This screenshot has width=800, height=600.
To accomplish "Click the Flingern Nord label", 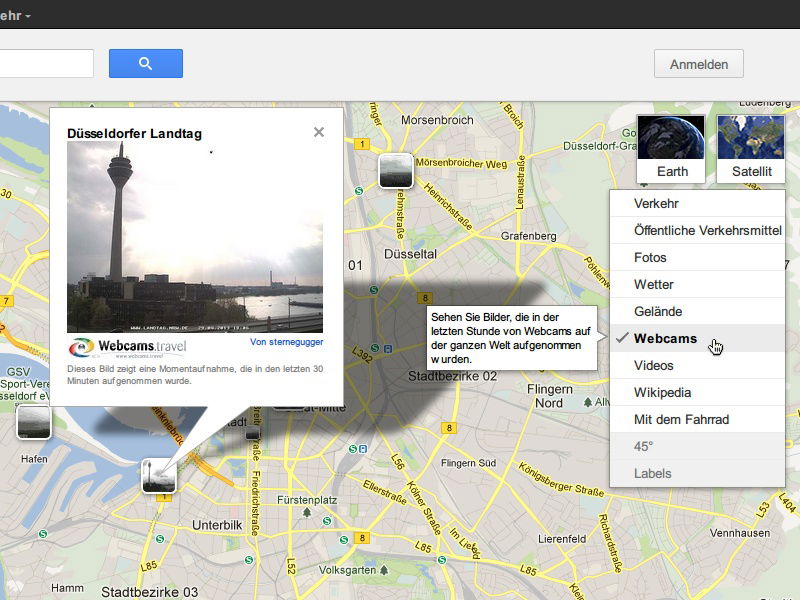I will (x=549, y=396).
